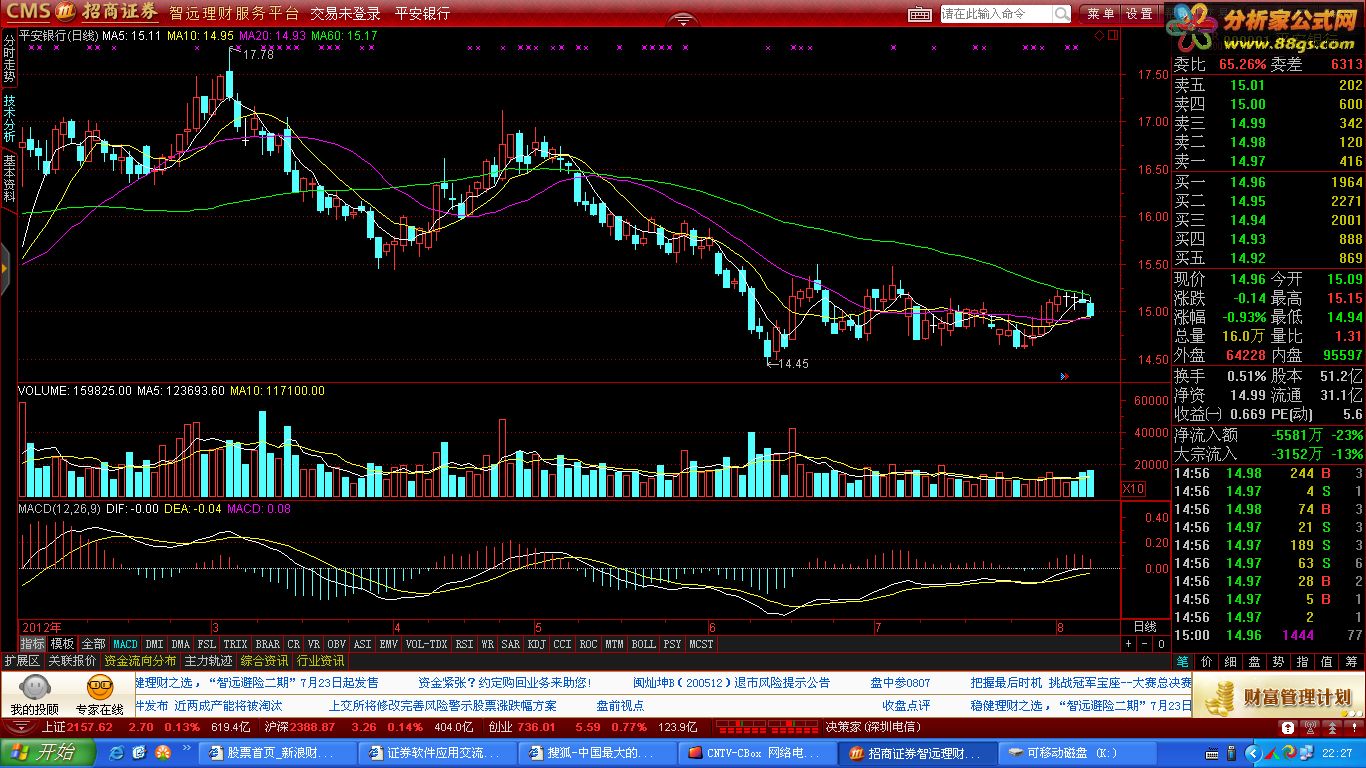This screenshot has width=1366, height=768.
Task: Click the command search magnifier icon
Action: pyautogui.click(x=1061, y=14)
